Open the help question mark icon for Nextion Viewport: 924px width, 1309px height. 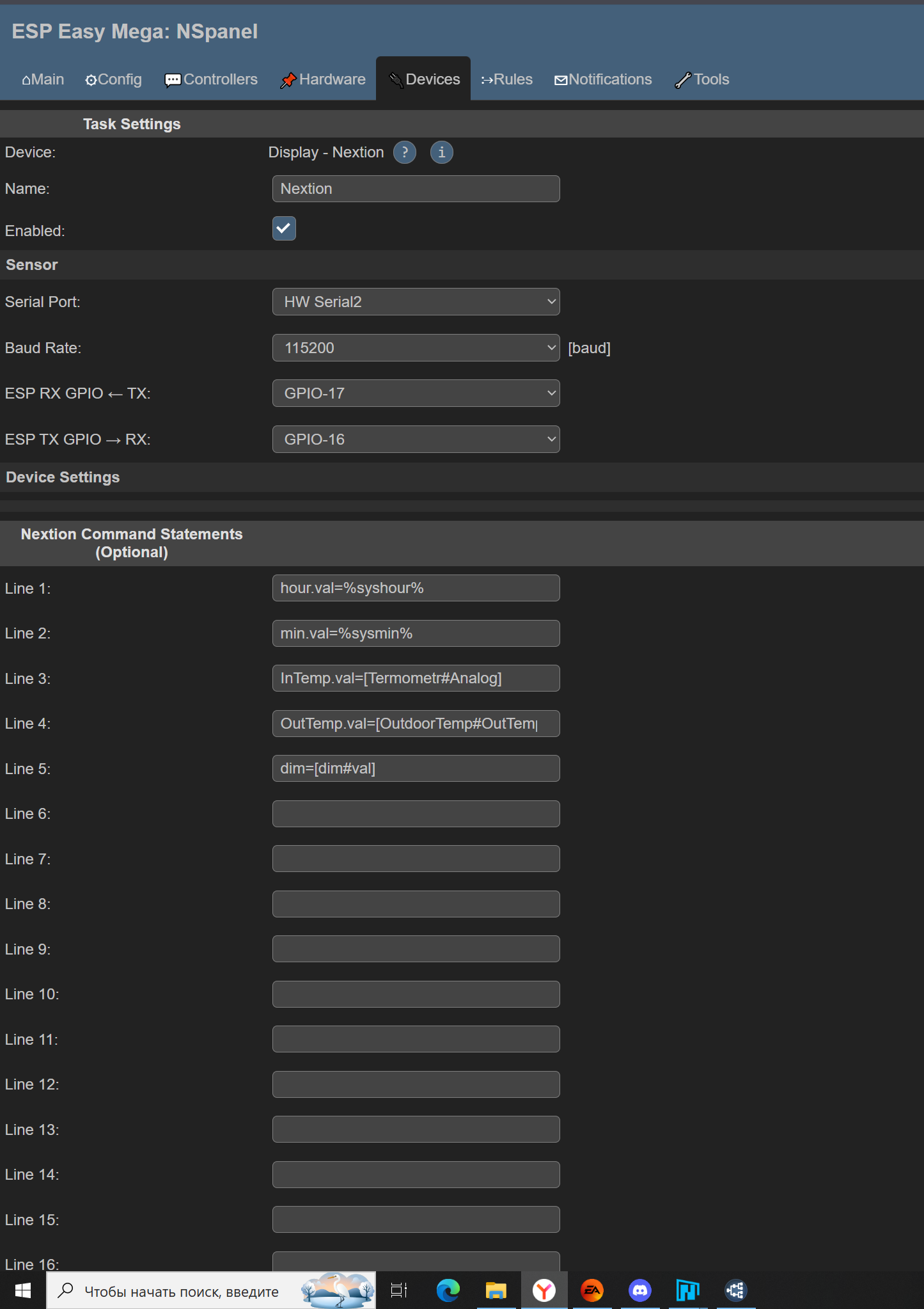point(404,152)
